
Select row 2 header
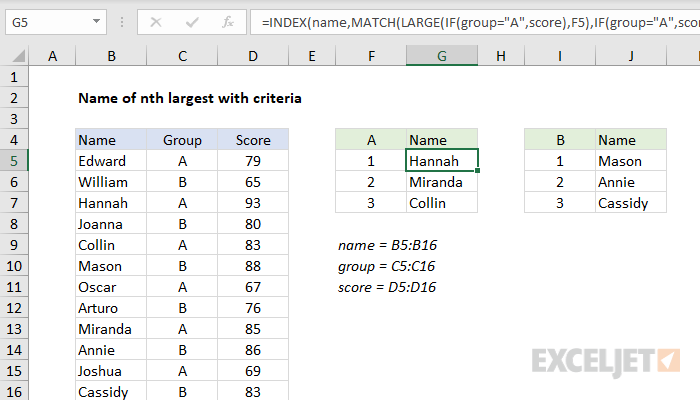click(14, 98)
